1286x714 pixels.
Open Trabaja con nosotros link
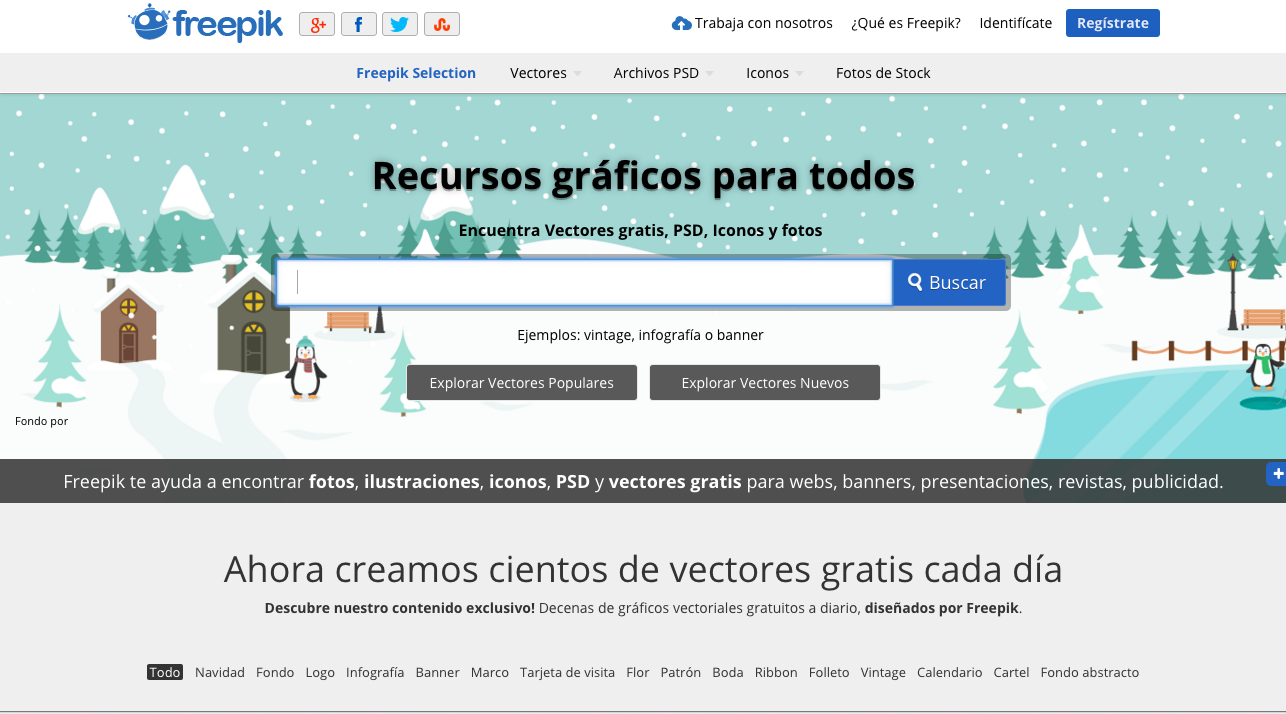pyautogui.click(x=752, y=23)
